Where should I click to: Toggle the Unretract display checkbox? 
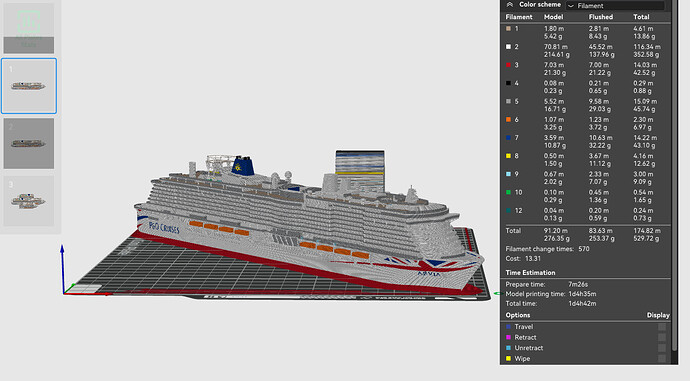point(661,348)
